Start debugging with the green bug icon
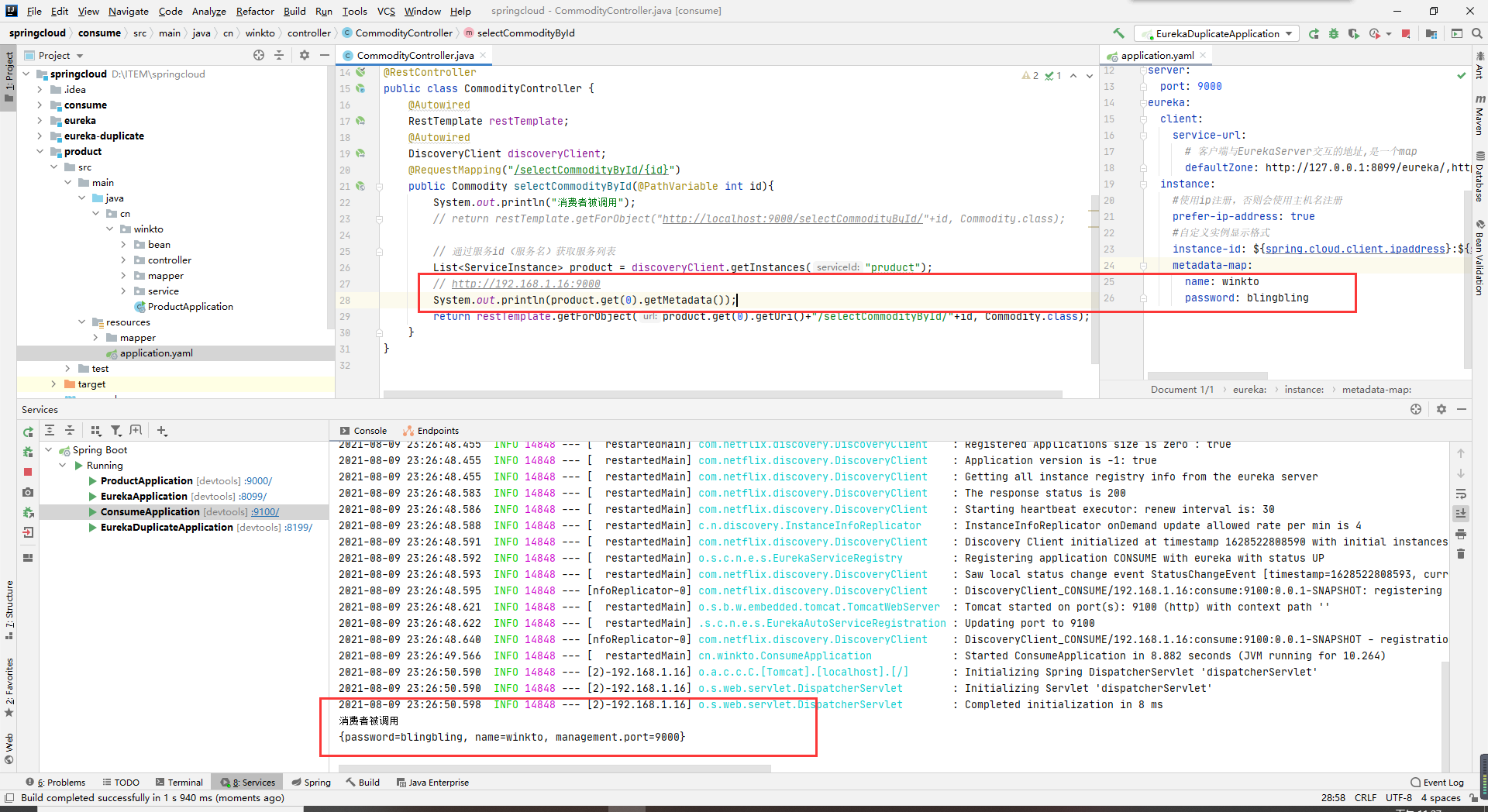The height and width of the screenshot is (812, 1488). [x=1334, y=33]
